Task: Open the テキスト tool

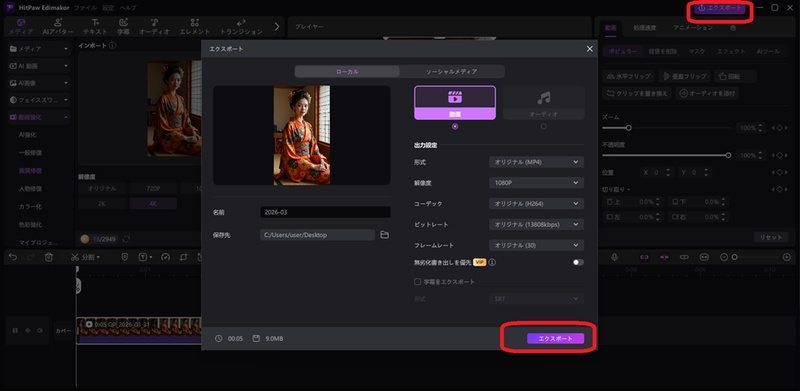Action: 95,27
